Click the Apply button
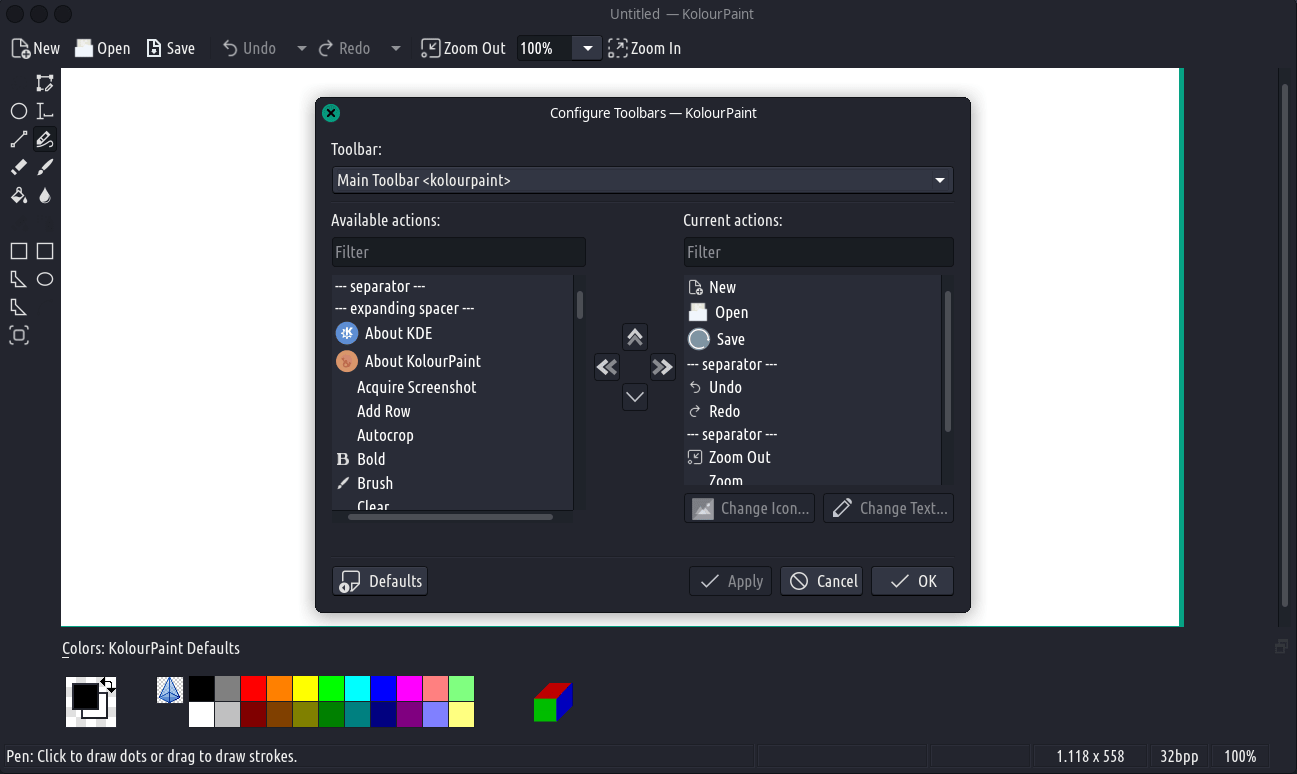 click(x=730, y=581)
